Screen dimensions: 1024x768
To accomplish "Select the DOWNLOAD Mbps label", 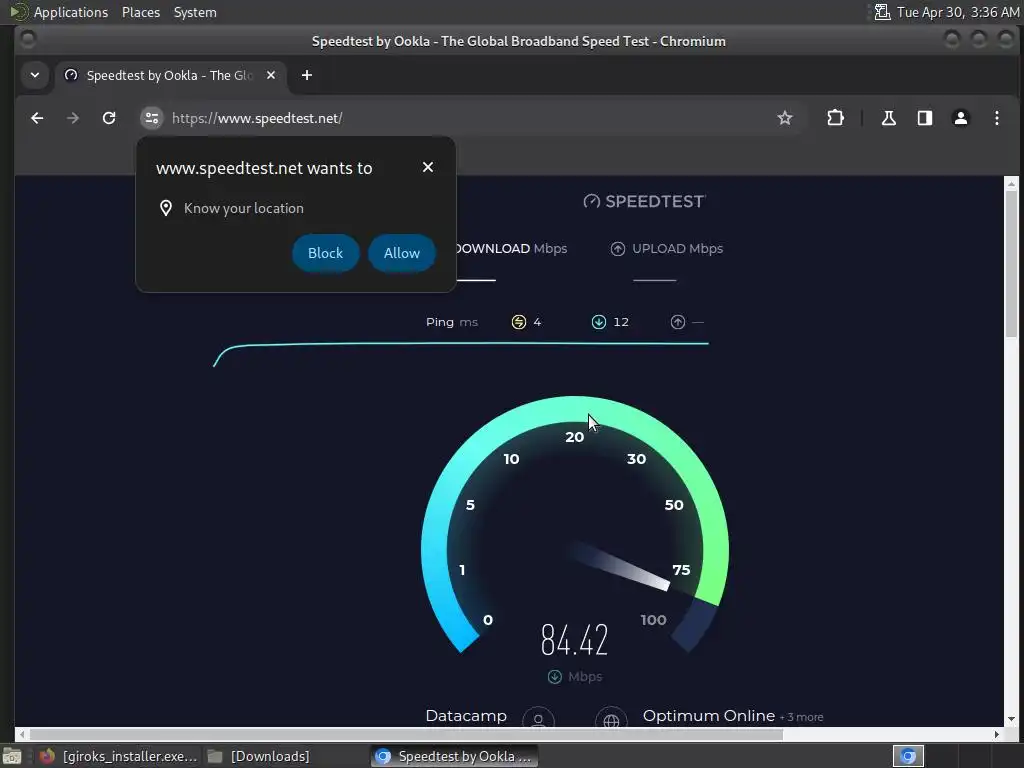I will click(x=511, y=249).
